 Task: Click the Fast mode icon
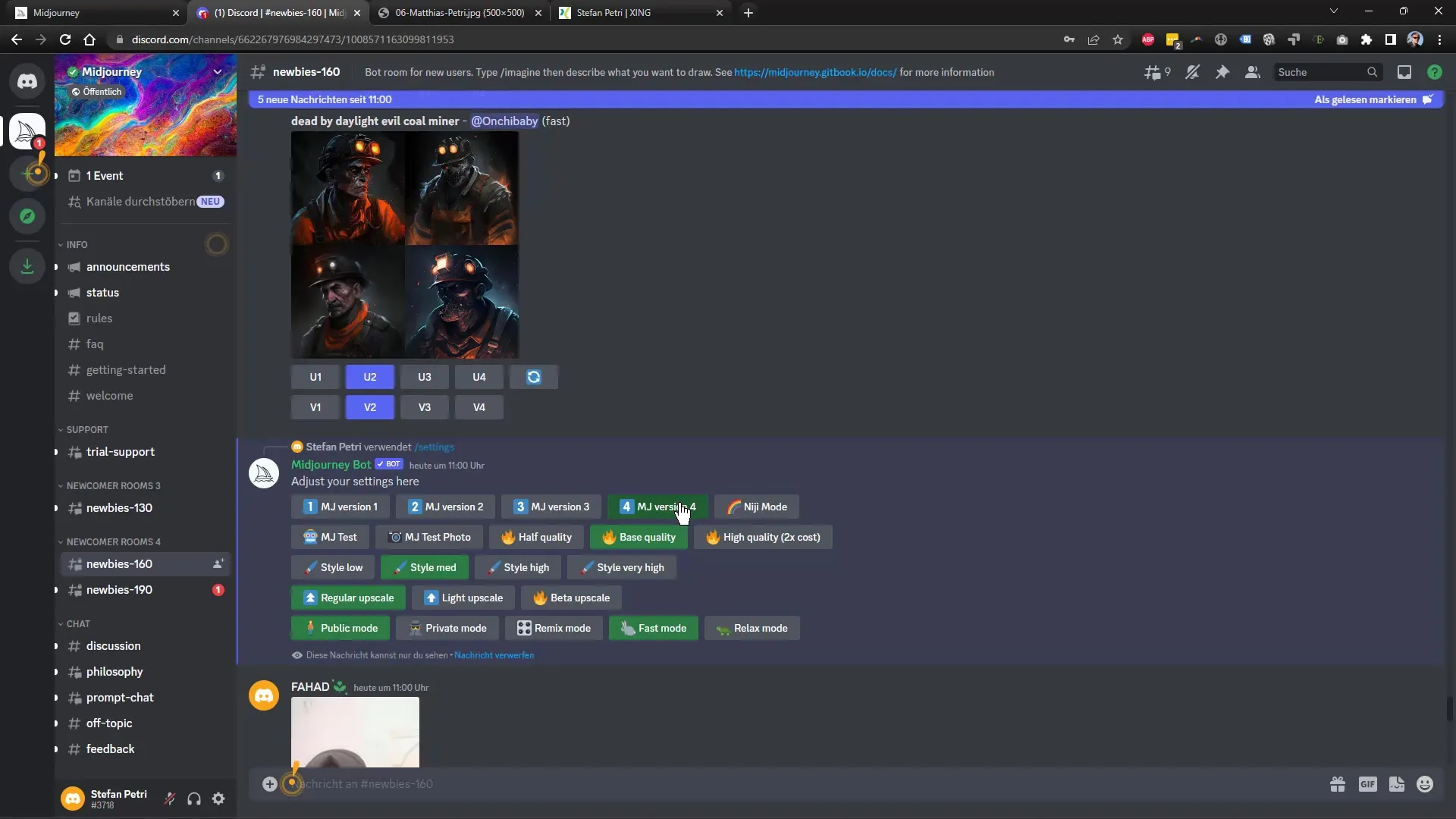(627, 628)
